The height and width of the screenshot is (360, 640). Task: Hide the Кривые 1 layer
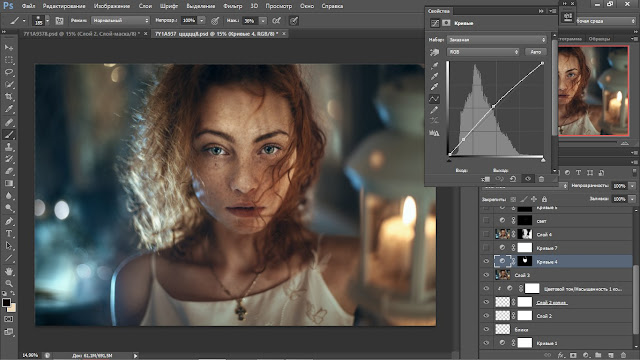486,343
